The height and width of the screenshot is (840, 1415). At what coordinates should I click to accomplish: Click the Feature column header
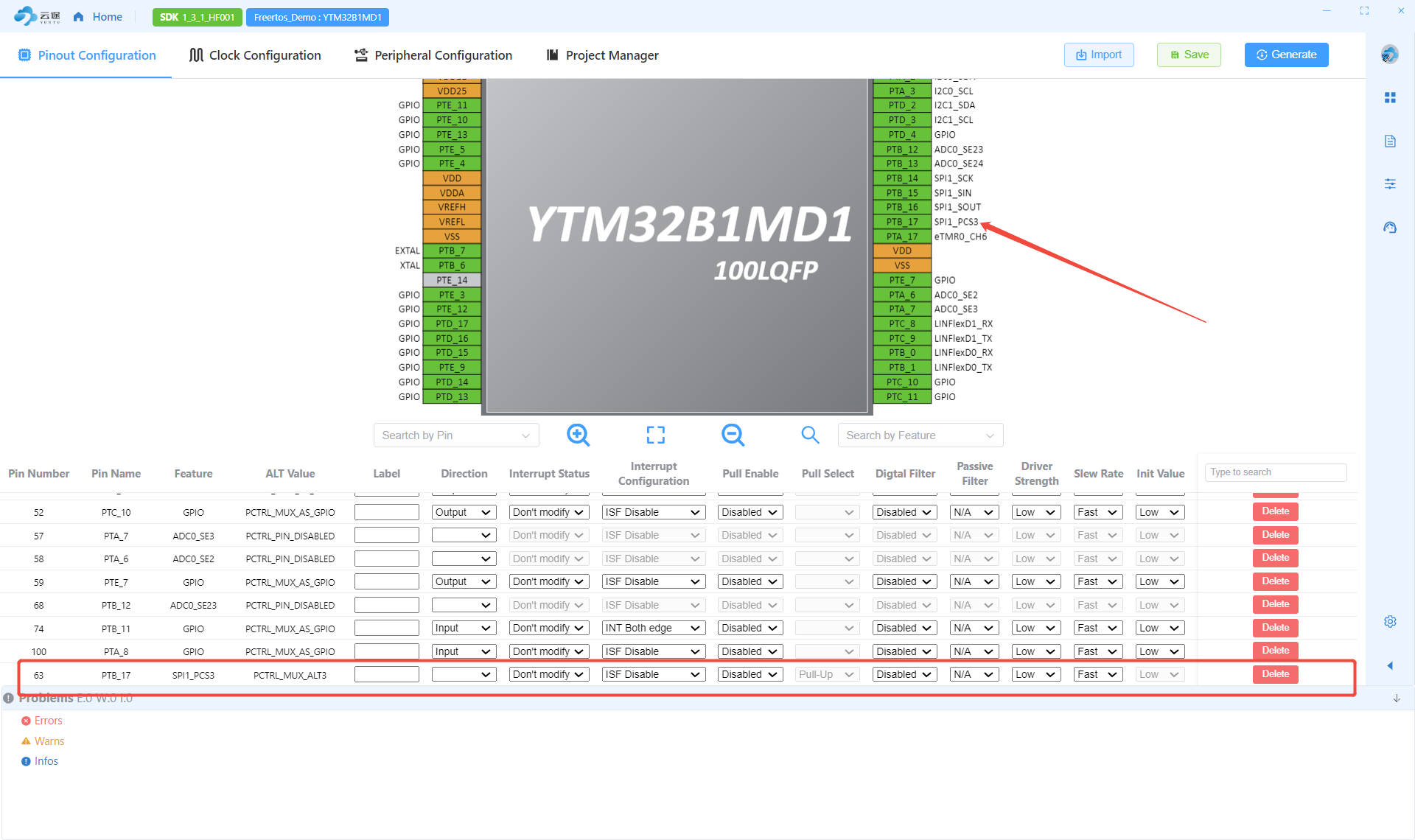coord(193,474)
